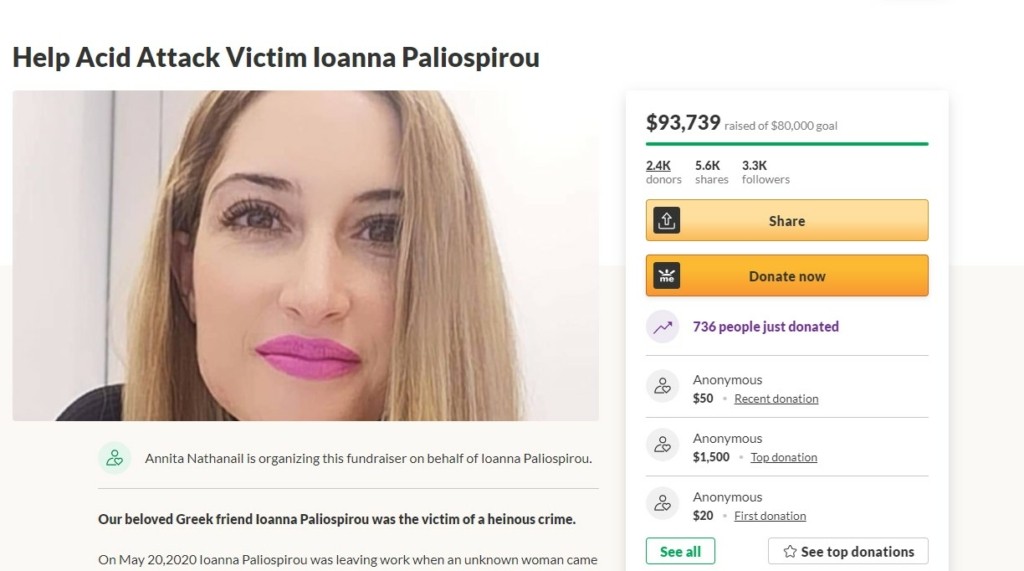This screenshot has height=571, width=1024.
Task: Open the Top donation link
Action: (784, 457)
